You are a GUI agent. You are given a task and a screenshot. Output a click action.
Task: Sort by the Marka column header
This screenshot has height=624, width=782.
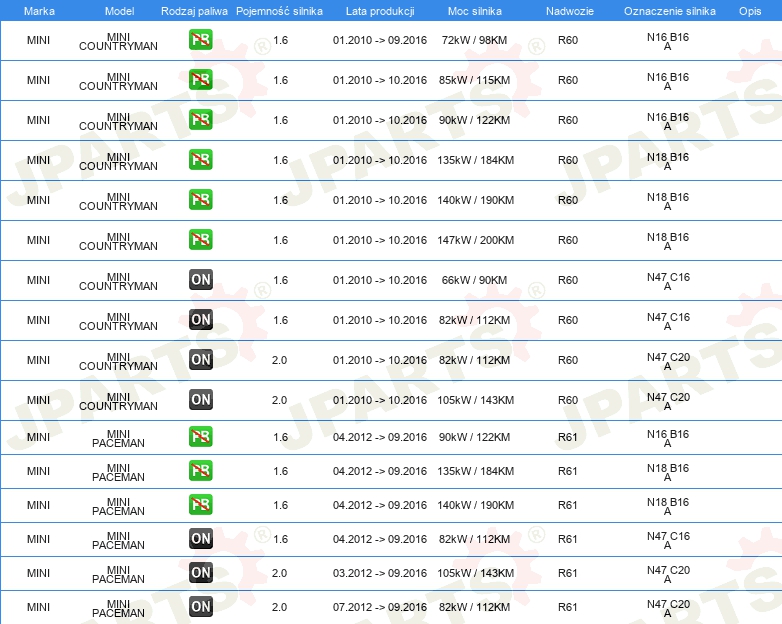[x=39, y=11]
